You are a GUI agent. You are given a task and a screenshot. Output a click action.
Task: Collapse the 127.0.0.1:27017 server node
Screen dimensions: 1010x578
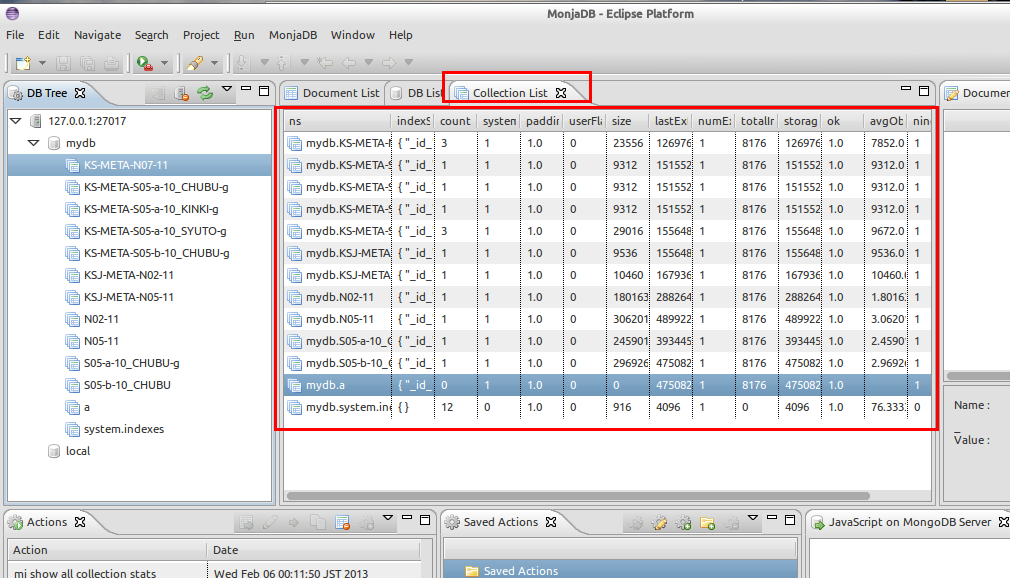click(16, 120)
